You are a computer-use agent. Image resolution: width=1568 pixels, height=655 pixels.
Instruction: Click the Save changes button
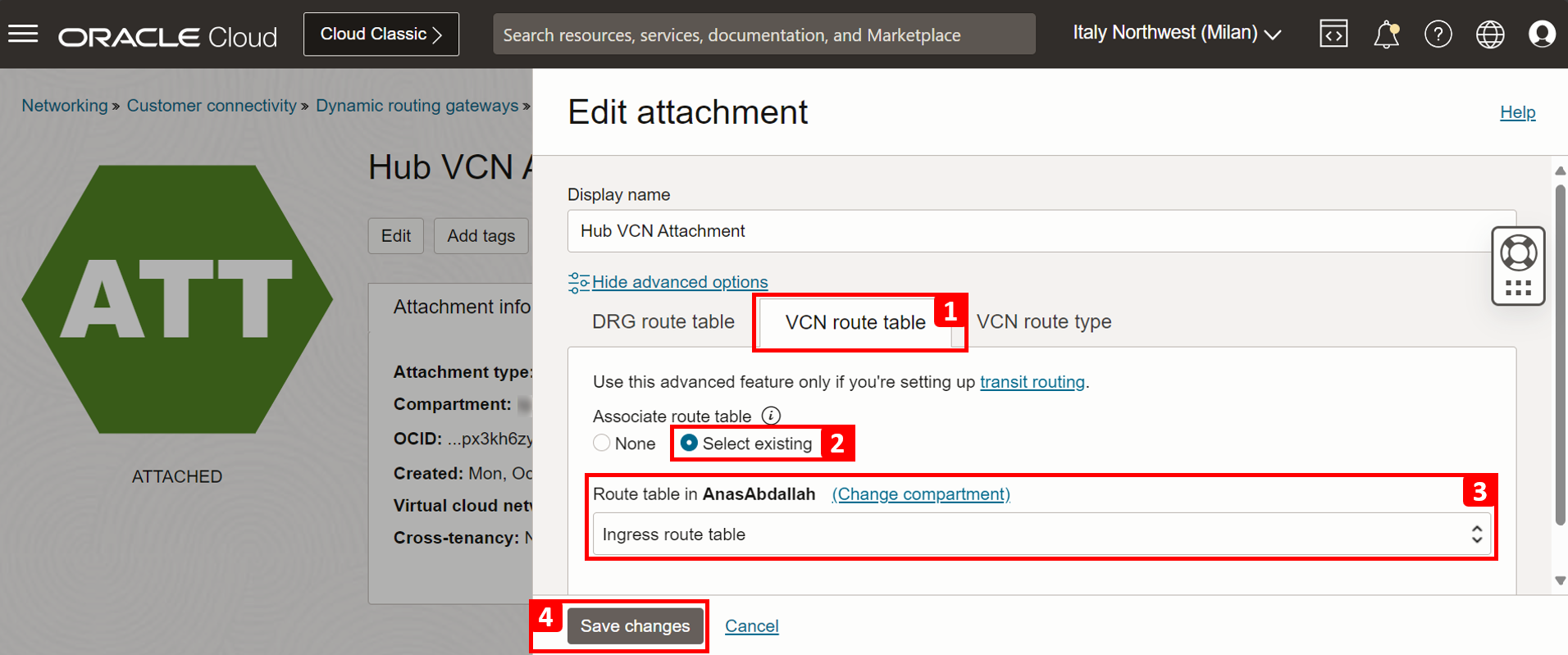(636, 625)
